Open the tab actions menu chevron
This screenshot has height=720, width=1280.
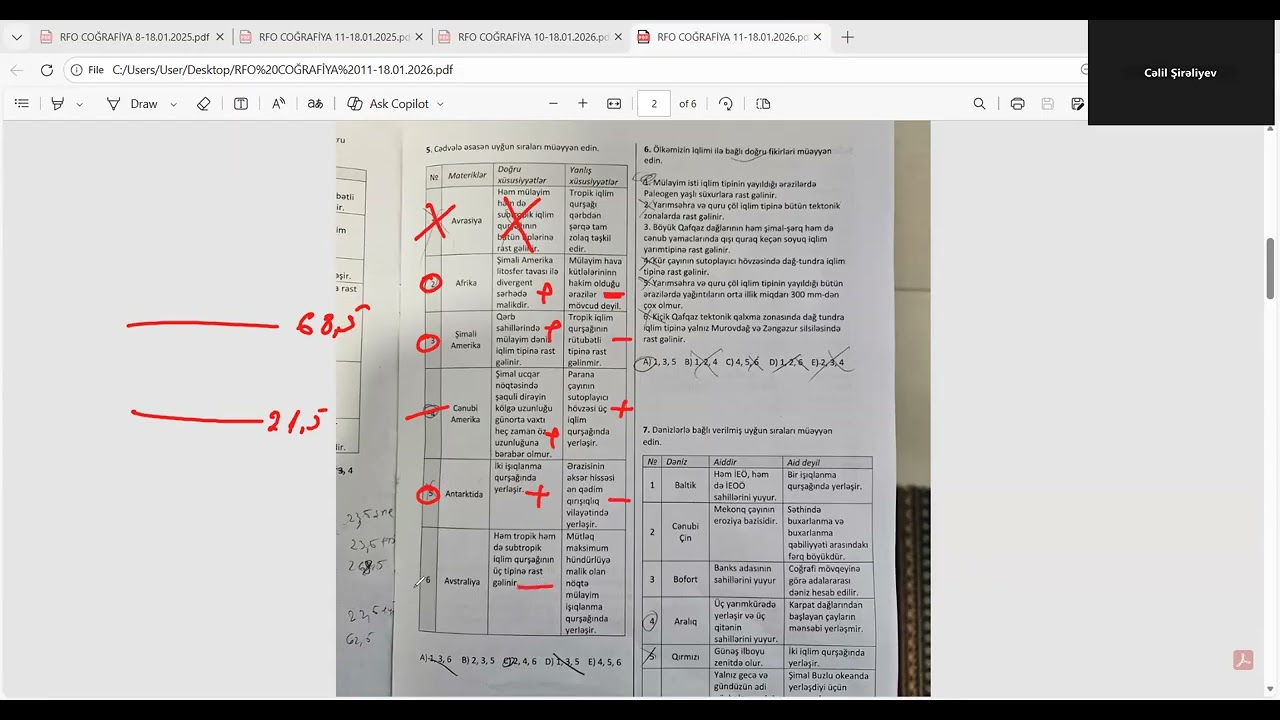pyautogui.click(x=17, y=37)
